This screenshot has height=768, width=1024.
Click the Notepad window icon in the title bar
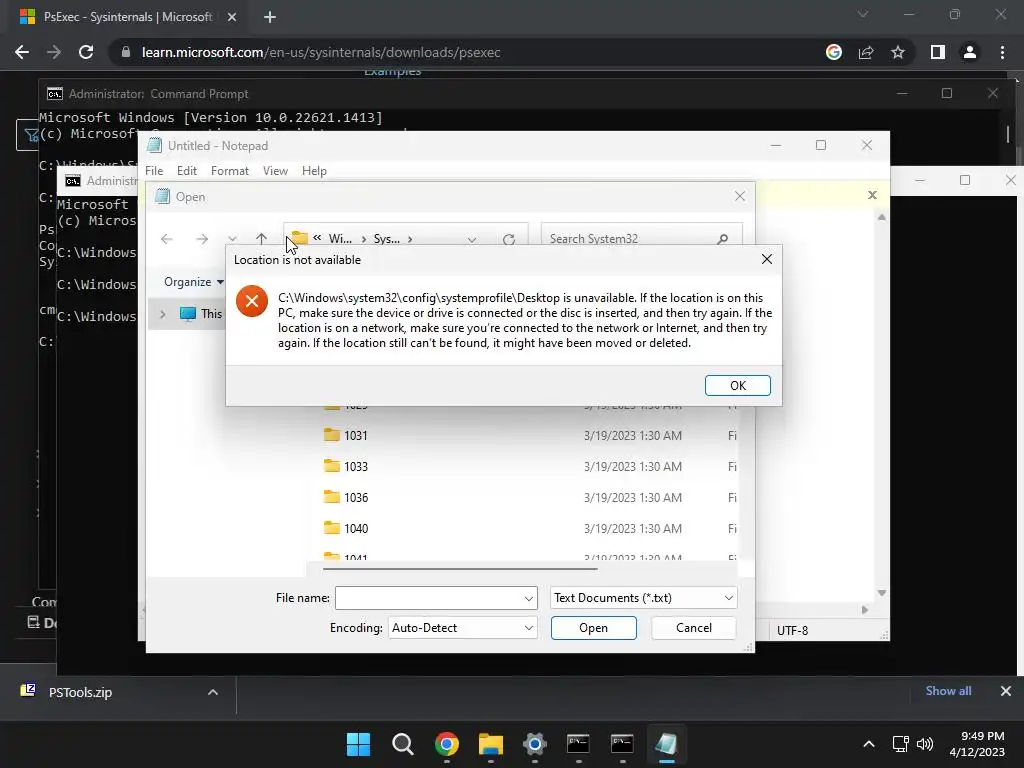coord(155,145)
